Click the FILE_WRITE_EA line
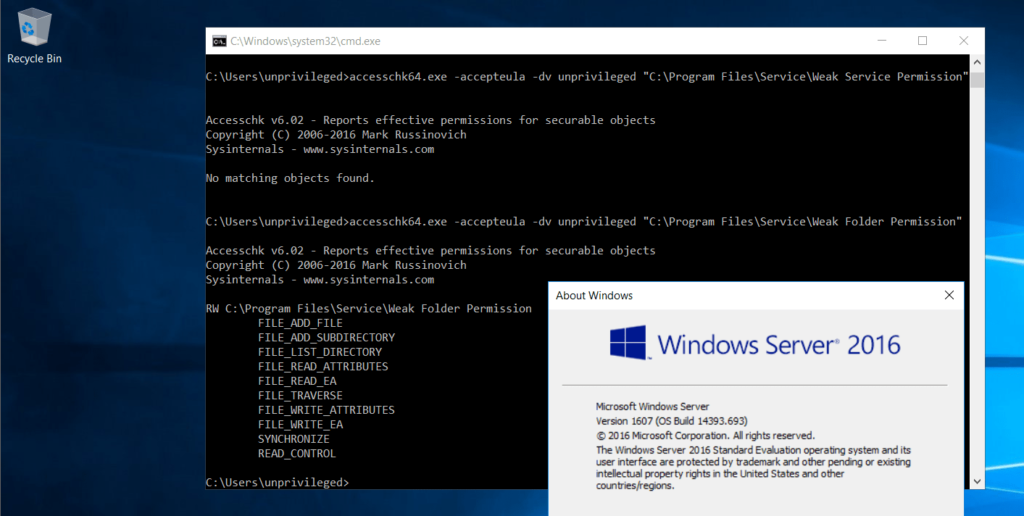The width and height of the screenshot is (1024, 516). pos(300,425)
